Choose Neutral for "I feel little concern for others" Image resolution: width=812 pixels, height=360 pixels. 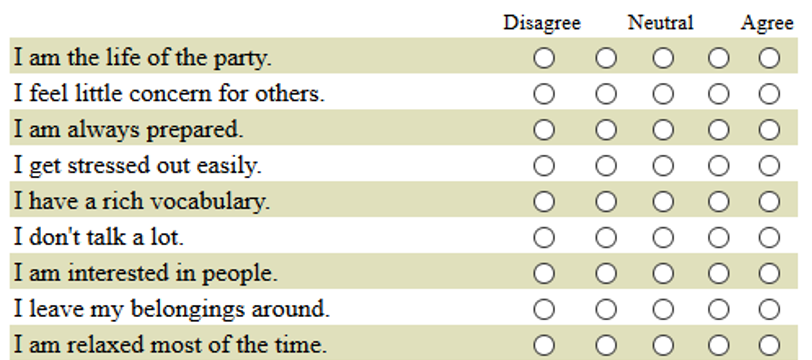(663, 94)
